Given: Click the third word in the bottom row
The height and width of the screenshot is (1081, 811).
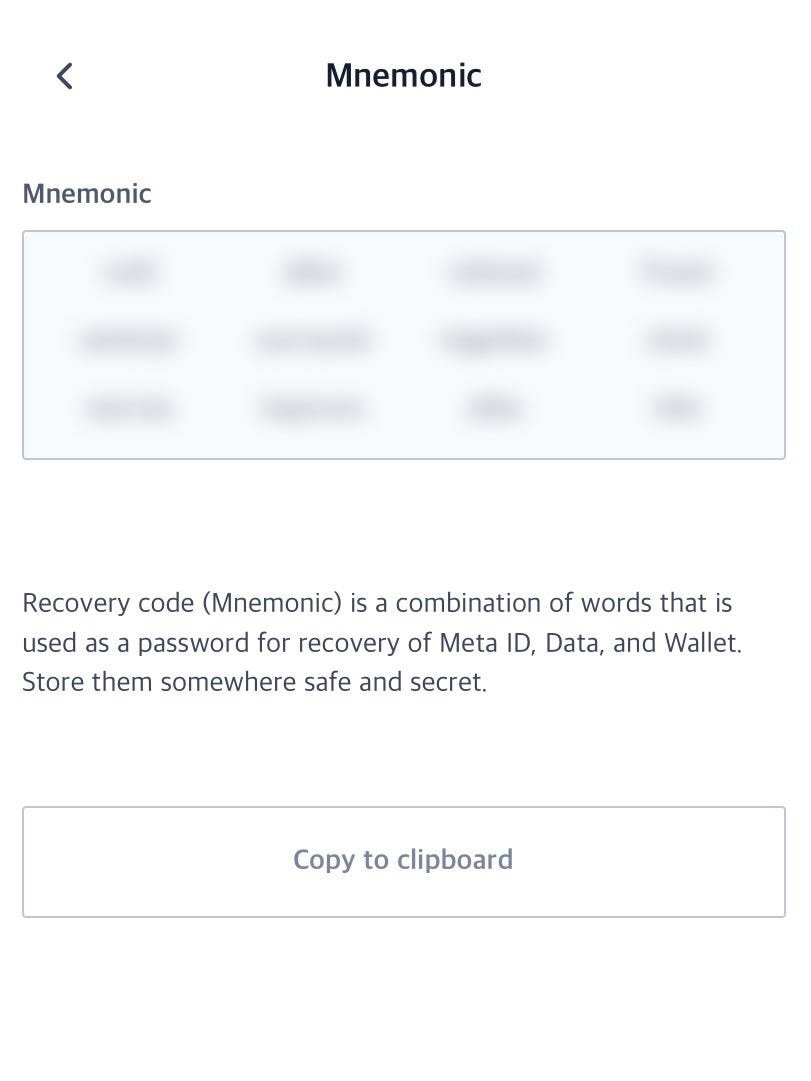Looking at the screenshot, I should point(494,408).
